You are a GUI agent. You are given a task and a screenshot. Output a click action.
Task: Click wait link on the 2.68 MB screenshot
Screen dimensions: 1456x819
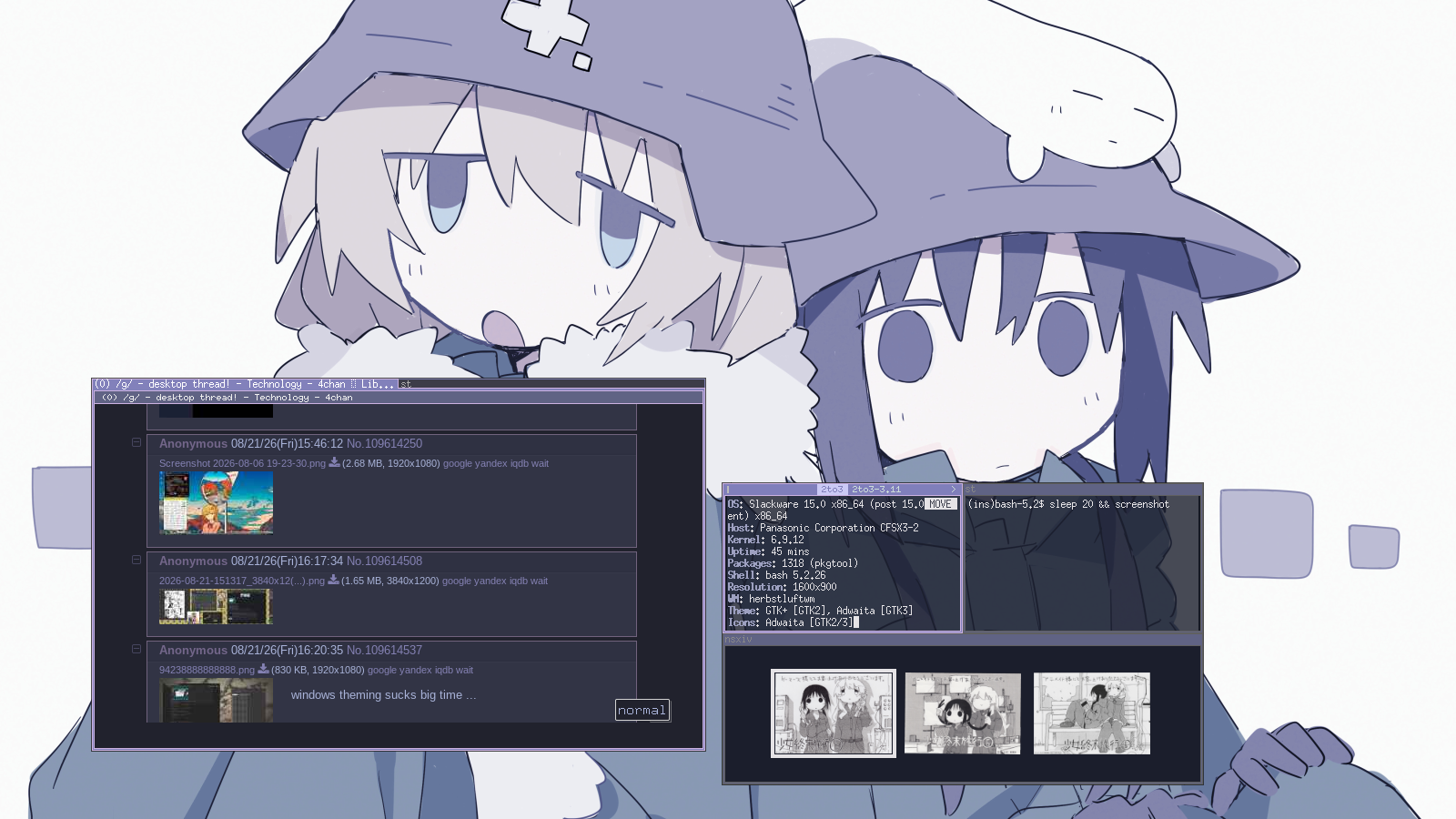tap(541, 463)
